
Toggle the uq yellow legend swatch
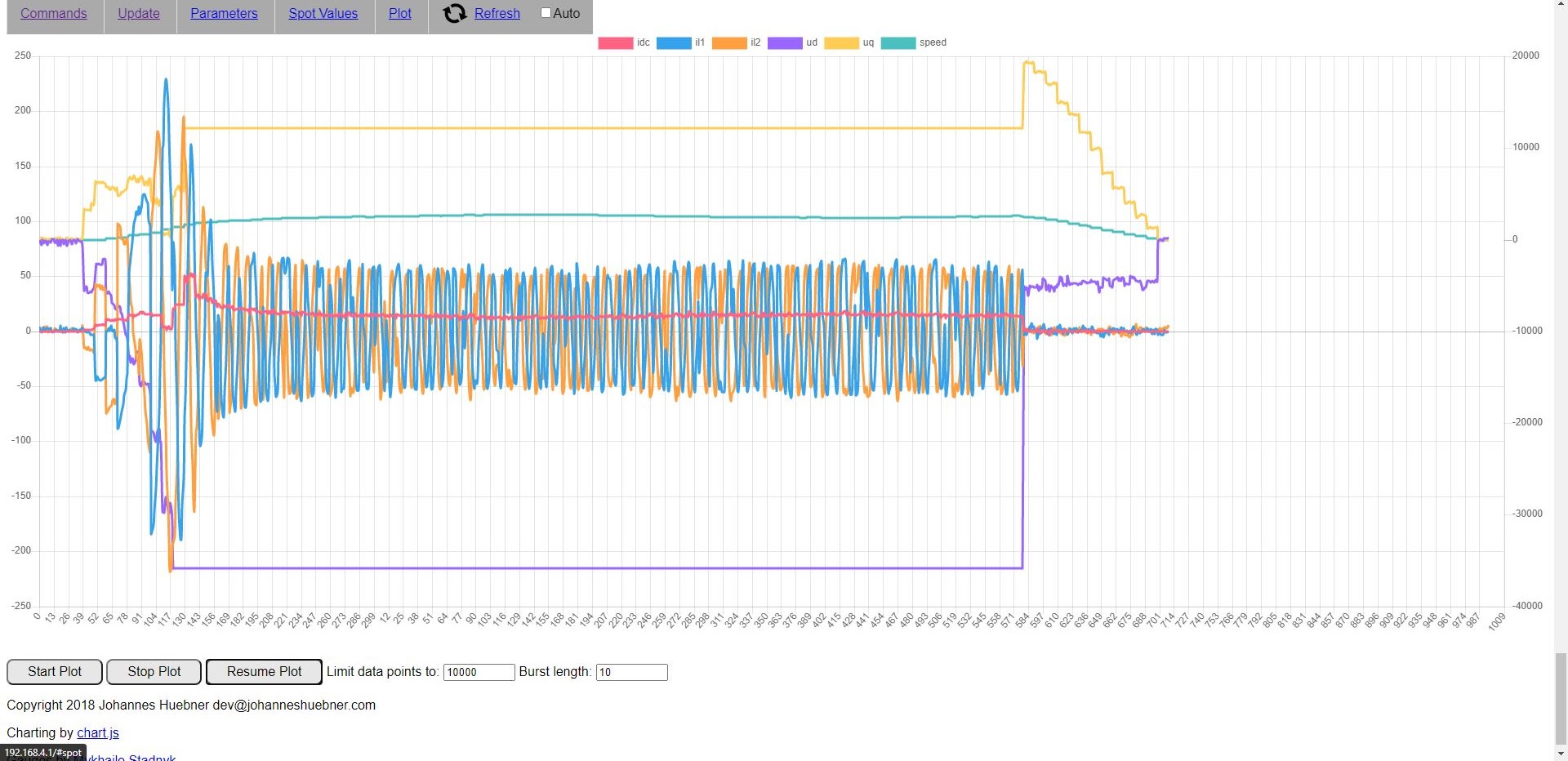point(841,43)
